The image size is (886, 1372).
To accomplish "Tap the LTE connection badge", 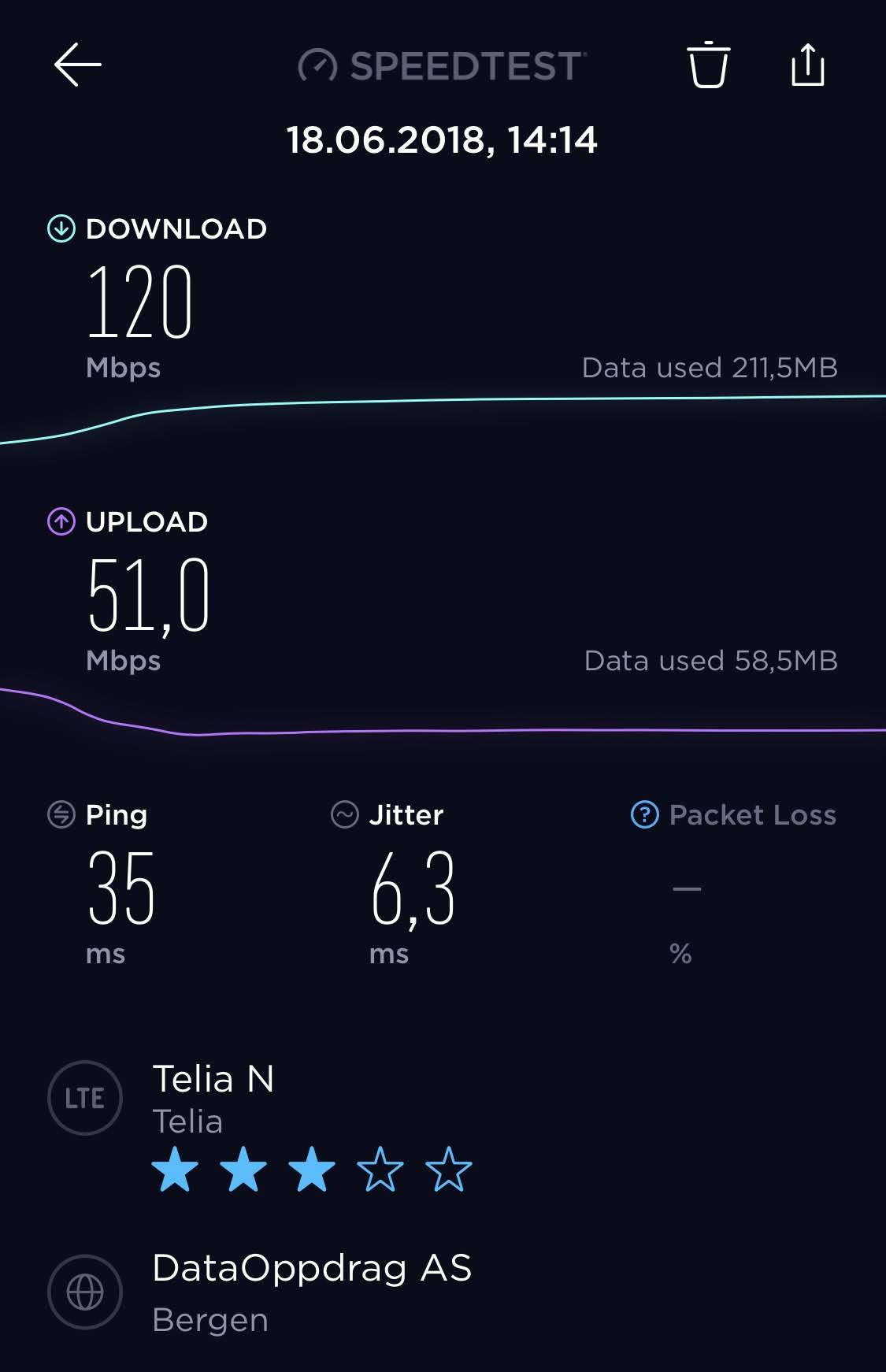I will (85, 1098).
